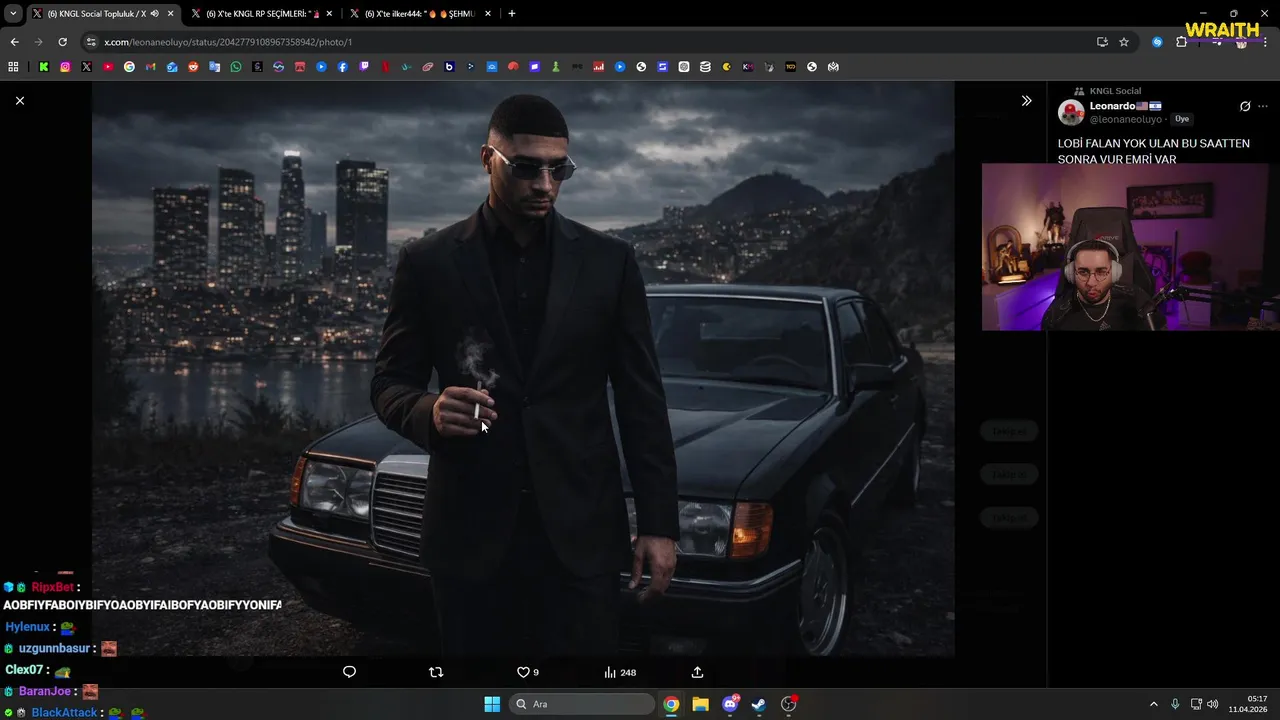This screenshot has width=1280, height=720.
Task: Switch to the ilker444 ŞEHMUZ tab
Action: coord(419,14)
